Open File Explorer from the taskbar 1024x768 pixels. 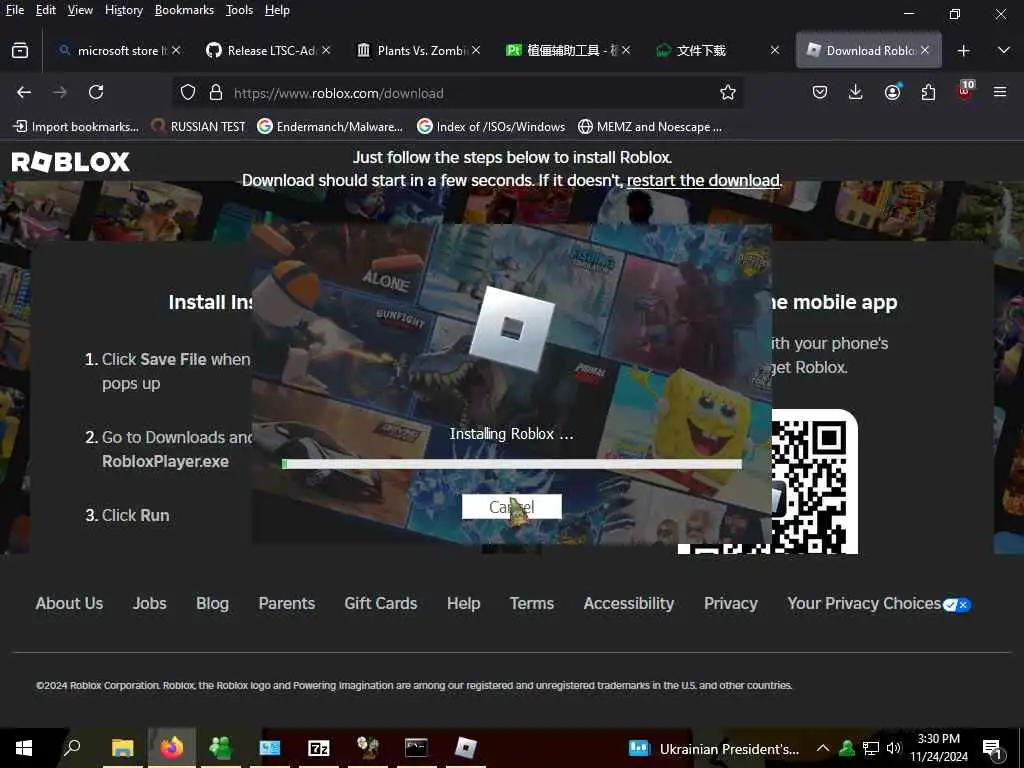click(122, 748)
